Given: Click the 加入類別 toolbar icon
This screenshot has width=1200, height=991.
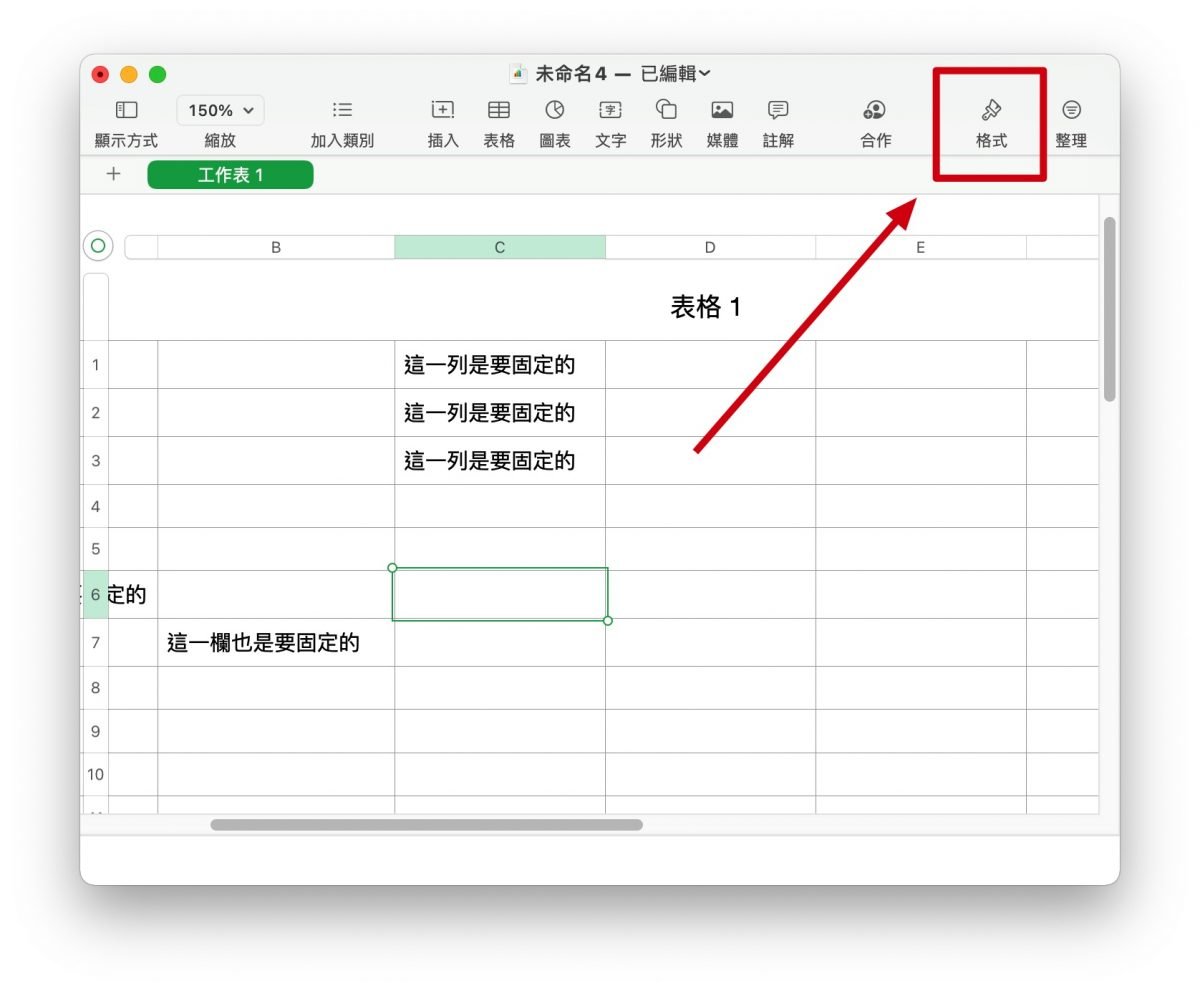Looking at the screenshot, I should (342, 110).
